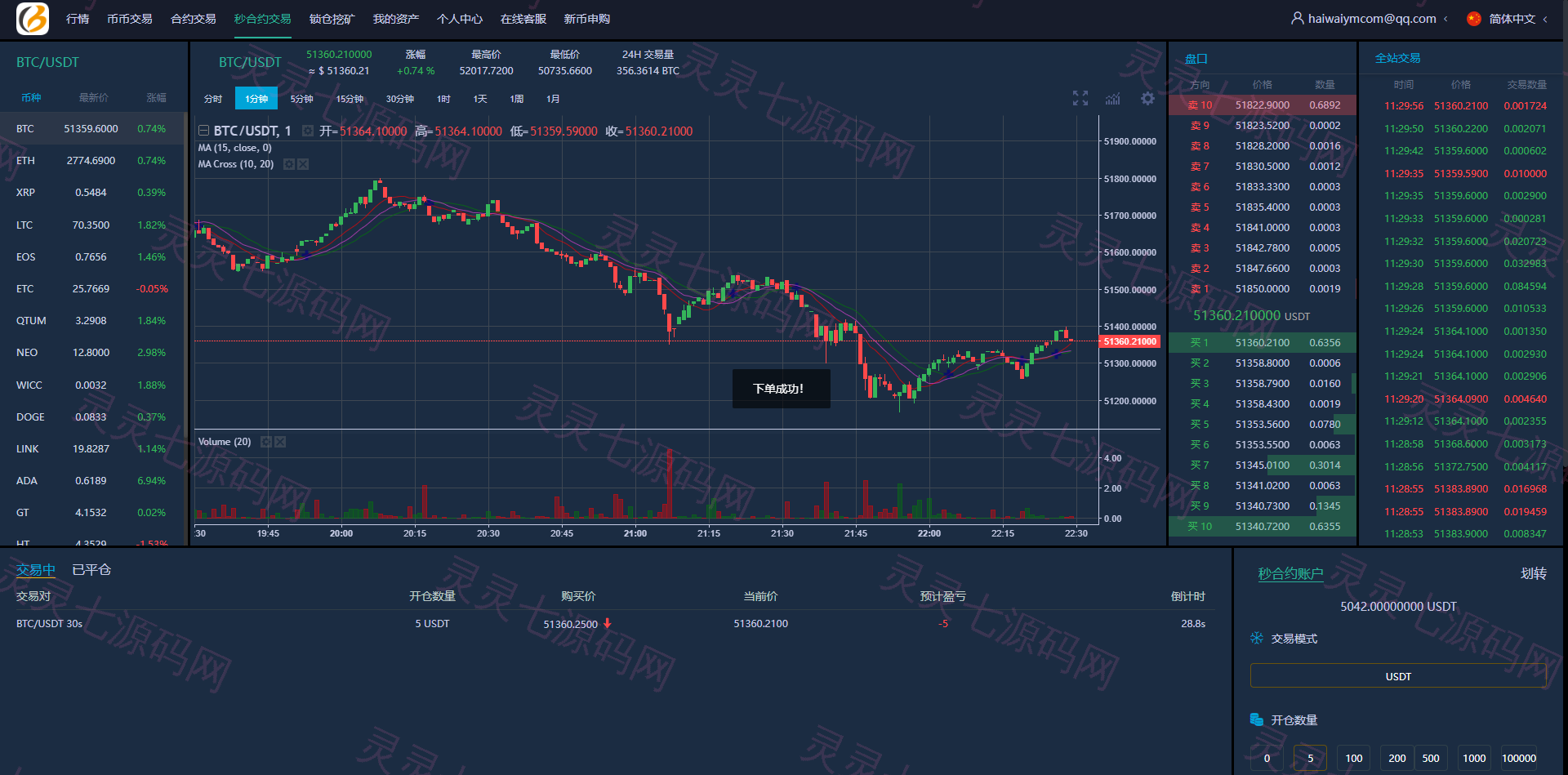The width and height of the screenshot is (1568, 775).
Task: Expand account menu chevron beside email
Action: coord(1445,19)
